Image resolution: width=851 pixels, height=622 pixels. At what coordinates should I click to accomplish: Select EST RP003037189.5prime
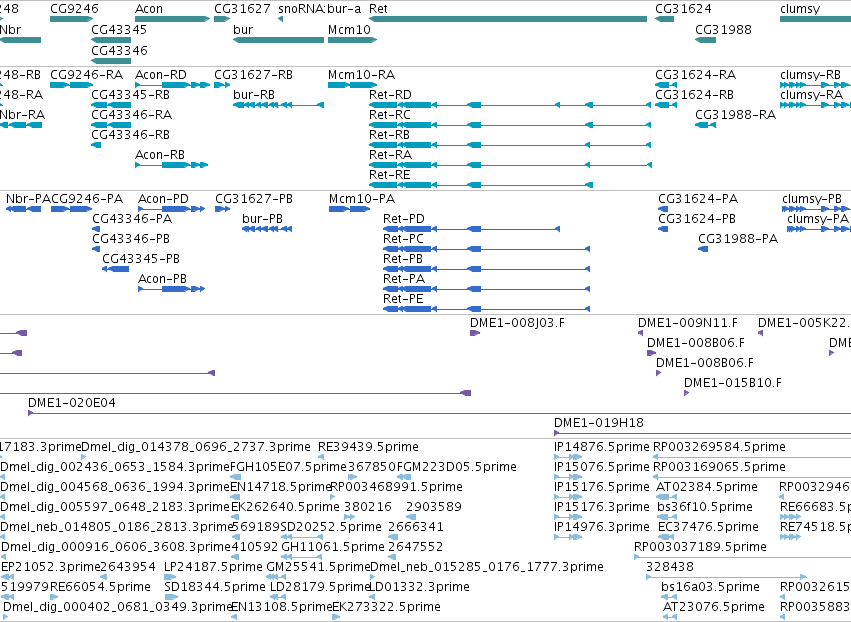pos(700,547)
